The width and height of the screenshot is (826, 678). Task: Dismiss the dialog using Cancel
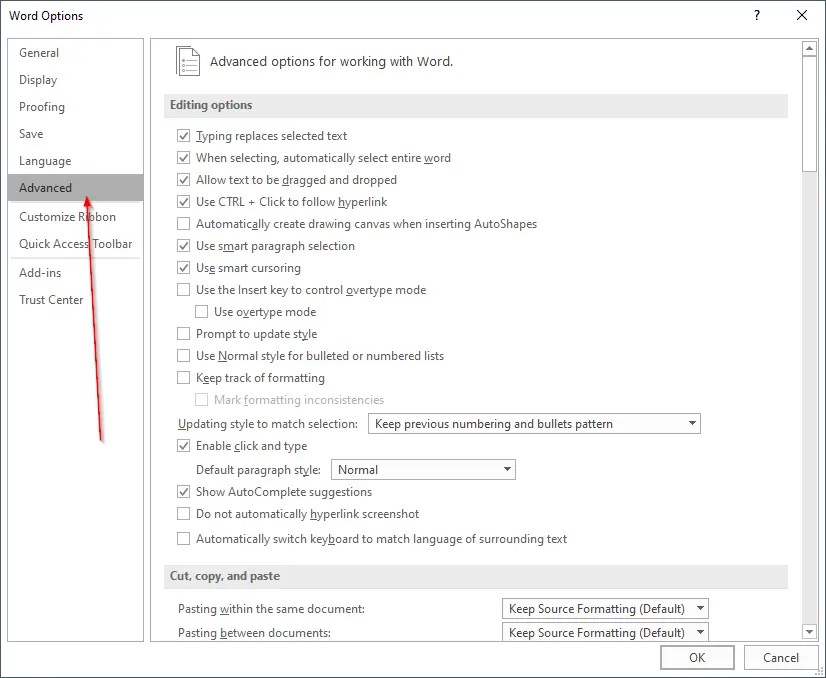[781, 657]
